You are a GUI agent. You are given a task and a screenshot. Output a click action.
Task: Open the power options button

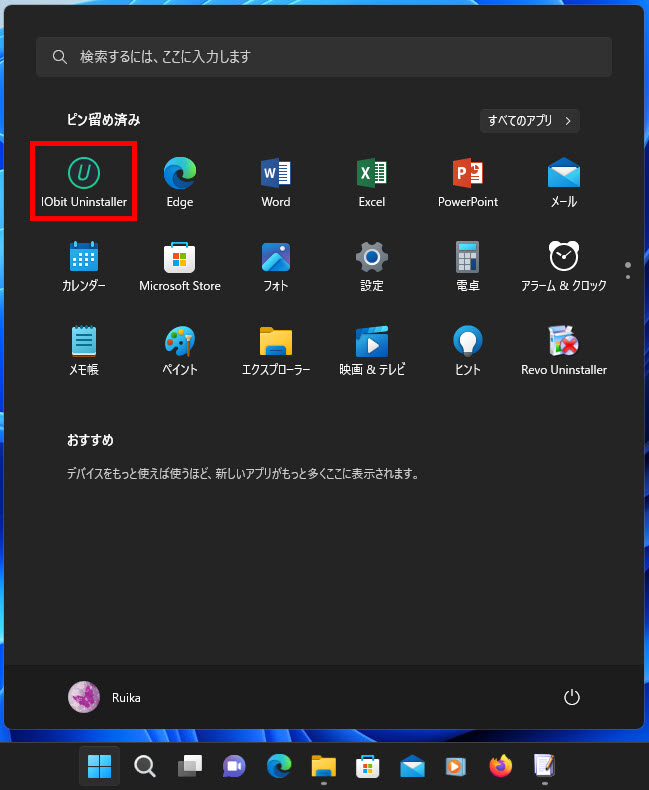pyautogui.click(x=572, y=697)
